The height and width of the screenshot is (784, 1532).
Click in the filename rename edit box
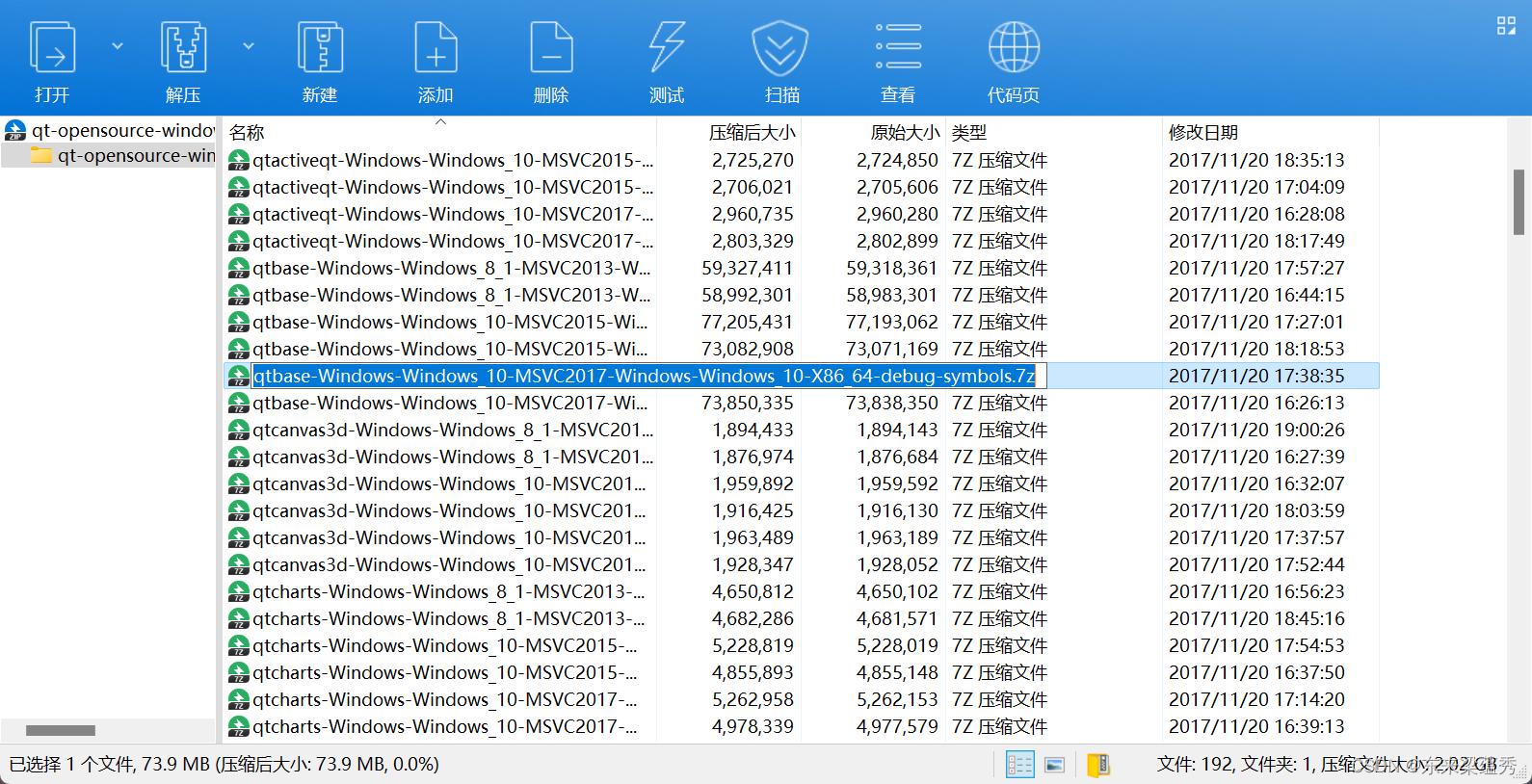click(648, 376)
